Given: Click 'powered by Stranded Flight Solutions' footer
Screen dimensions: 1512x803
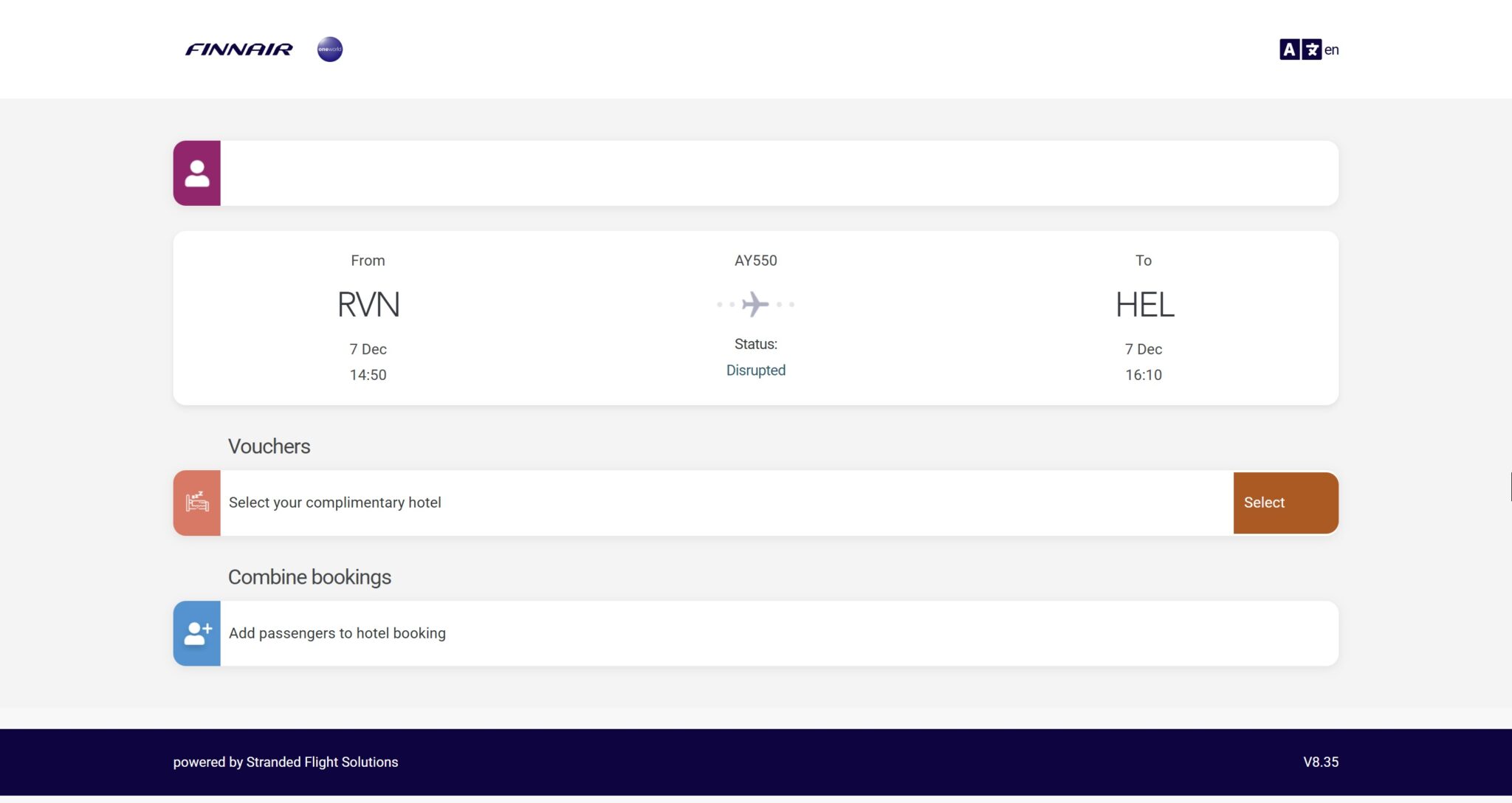Looking at the screenshot, I should (x=286, y=762).
